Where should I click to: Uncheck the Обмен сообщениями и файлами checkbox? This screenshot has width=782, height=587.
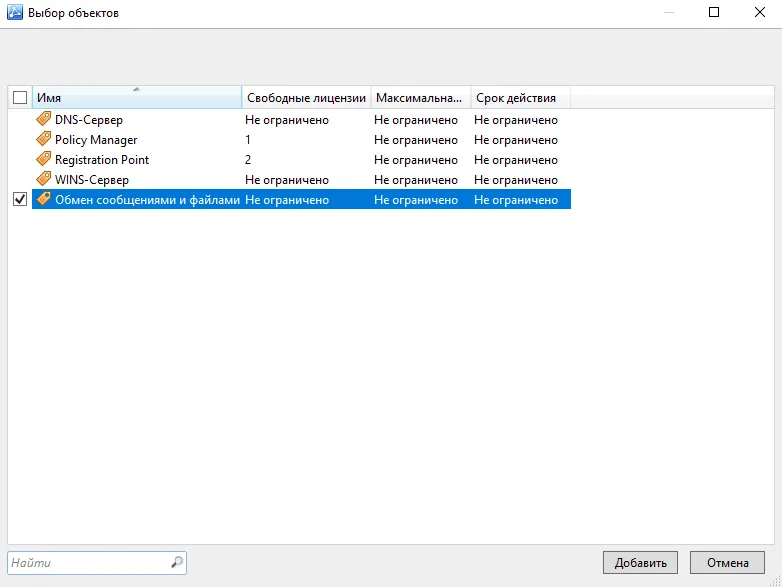click(20, 199)
